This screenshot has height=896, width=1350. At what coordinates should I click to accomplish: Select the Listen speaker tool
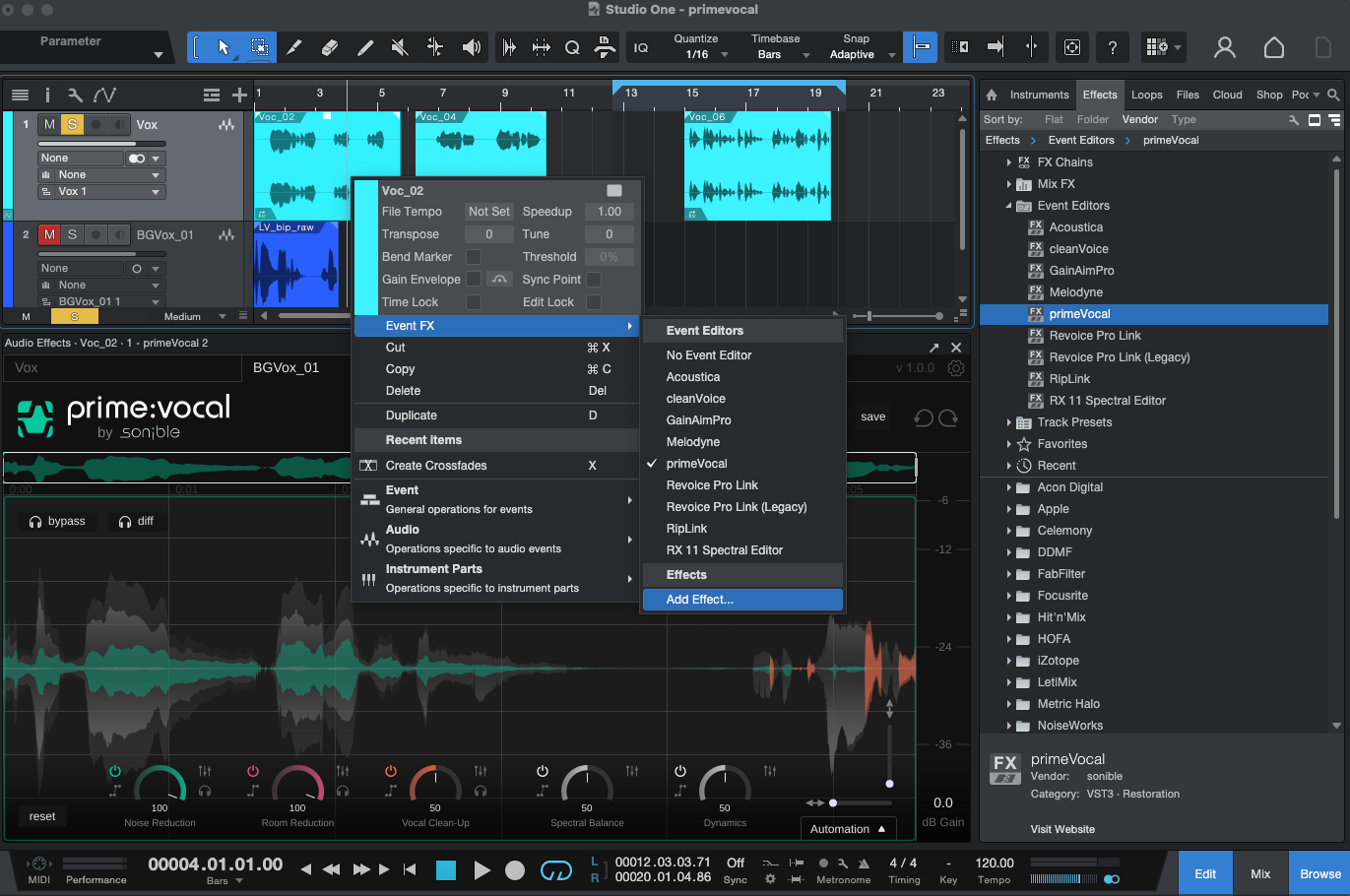pyautogui.click(x=471, y=47)
